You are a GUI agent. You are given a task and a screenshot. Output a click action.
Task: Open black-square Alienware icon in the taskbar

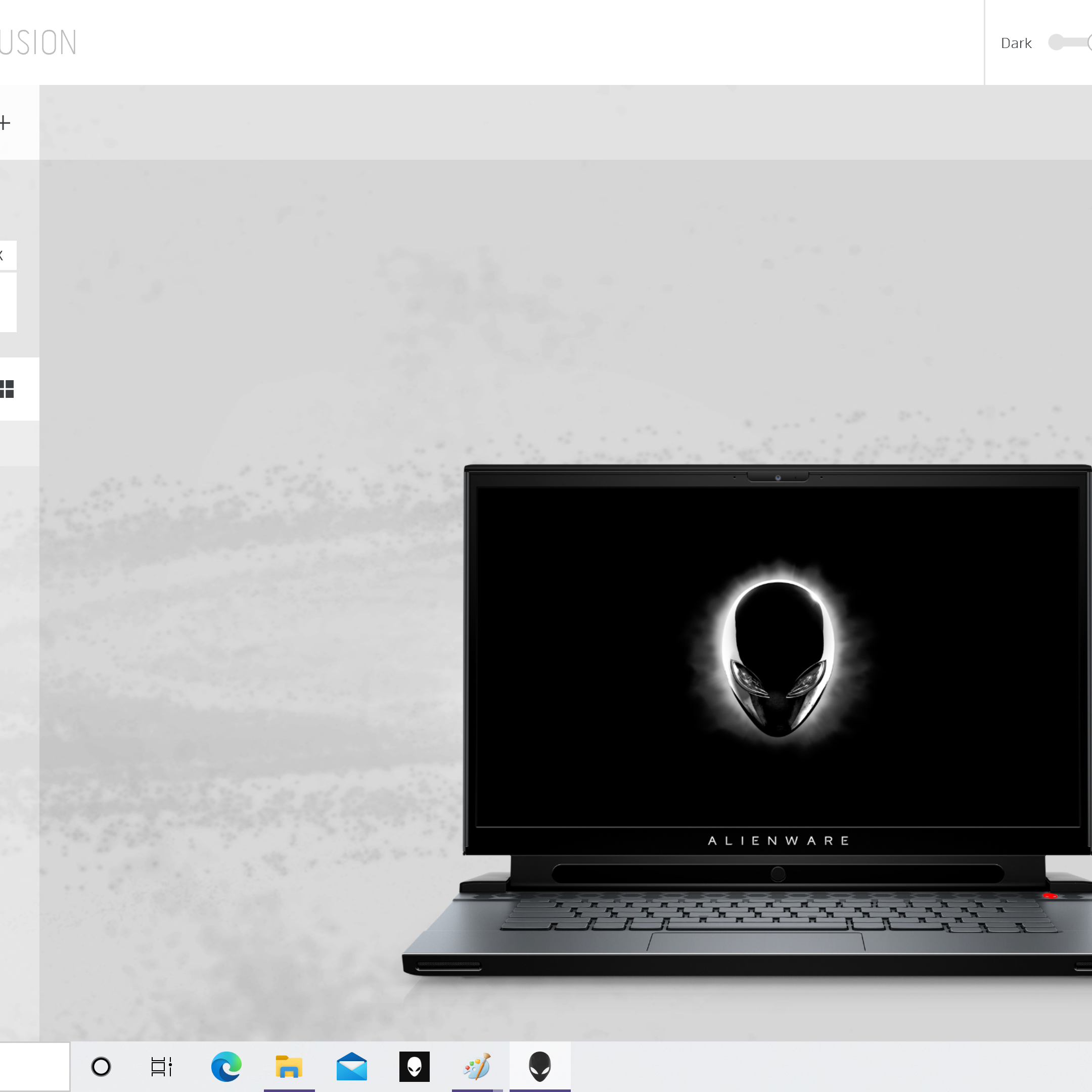pos(415,1067)
